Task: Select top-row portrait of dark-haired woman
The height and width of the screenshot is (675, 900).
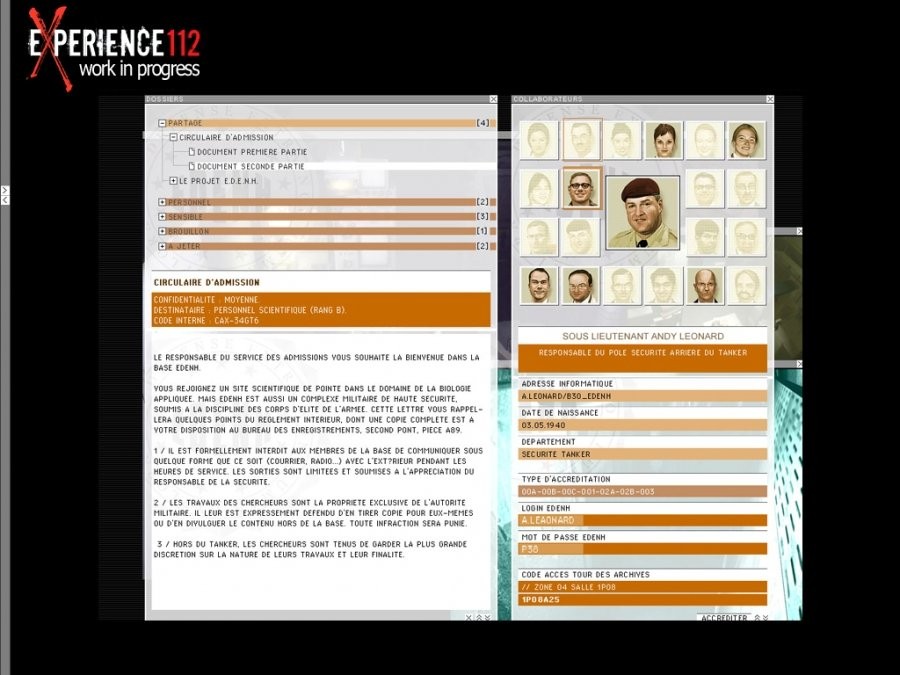Action: point(663,141)
